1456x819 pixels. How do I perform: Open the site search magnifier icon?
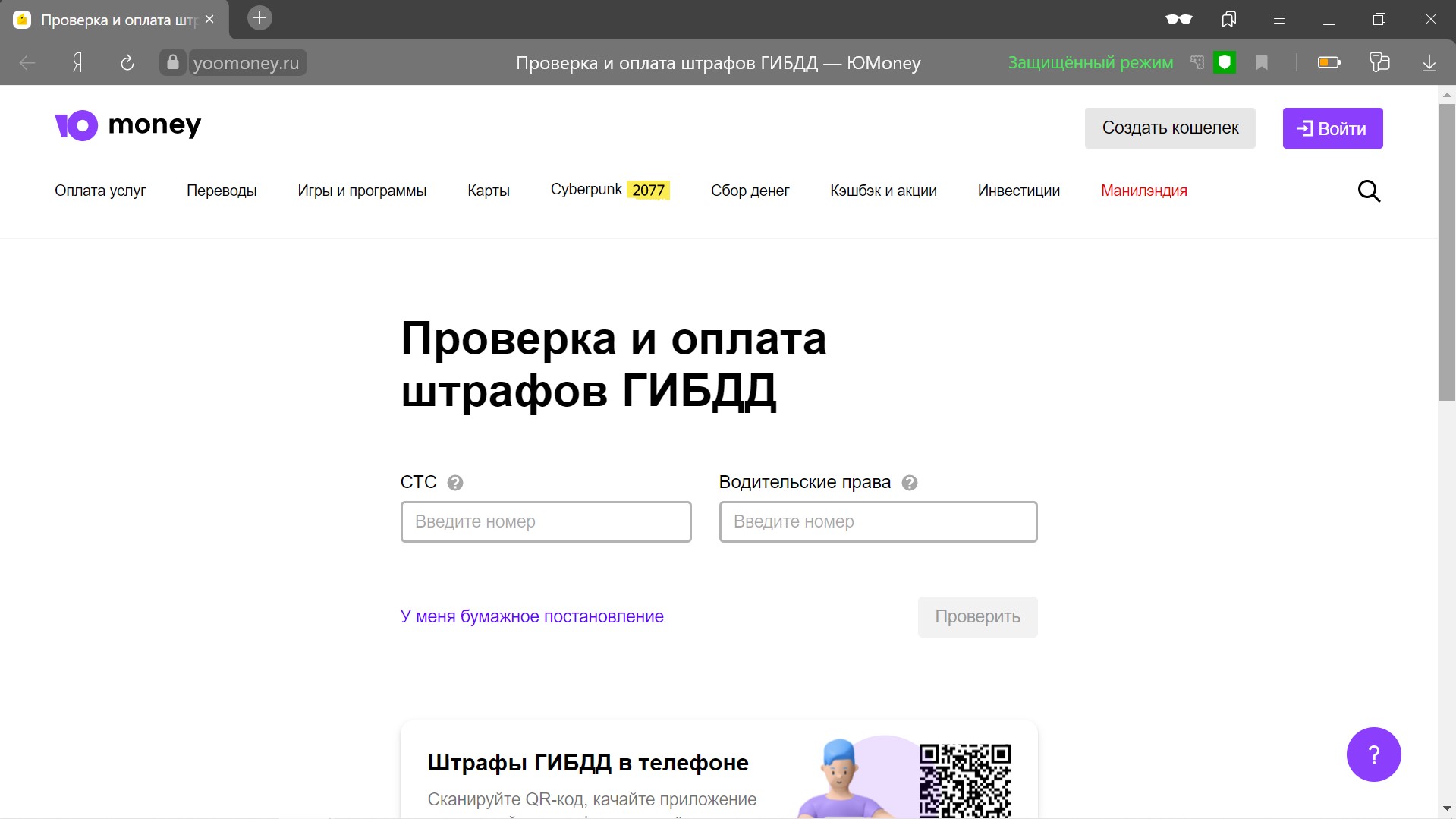click(1368, 191)
